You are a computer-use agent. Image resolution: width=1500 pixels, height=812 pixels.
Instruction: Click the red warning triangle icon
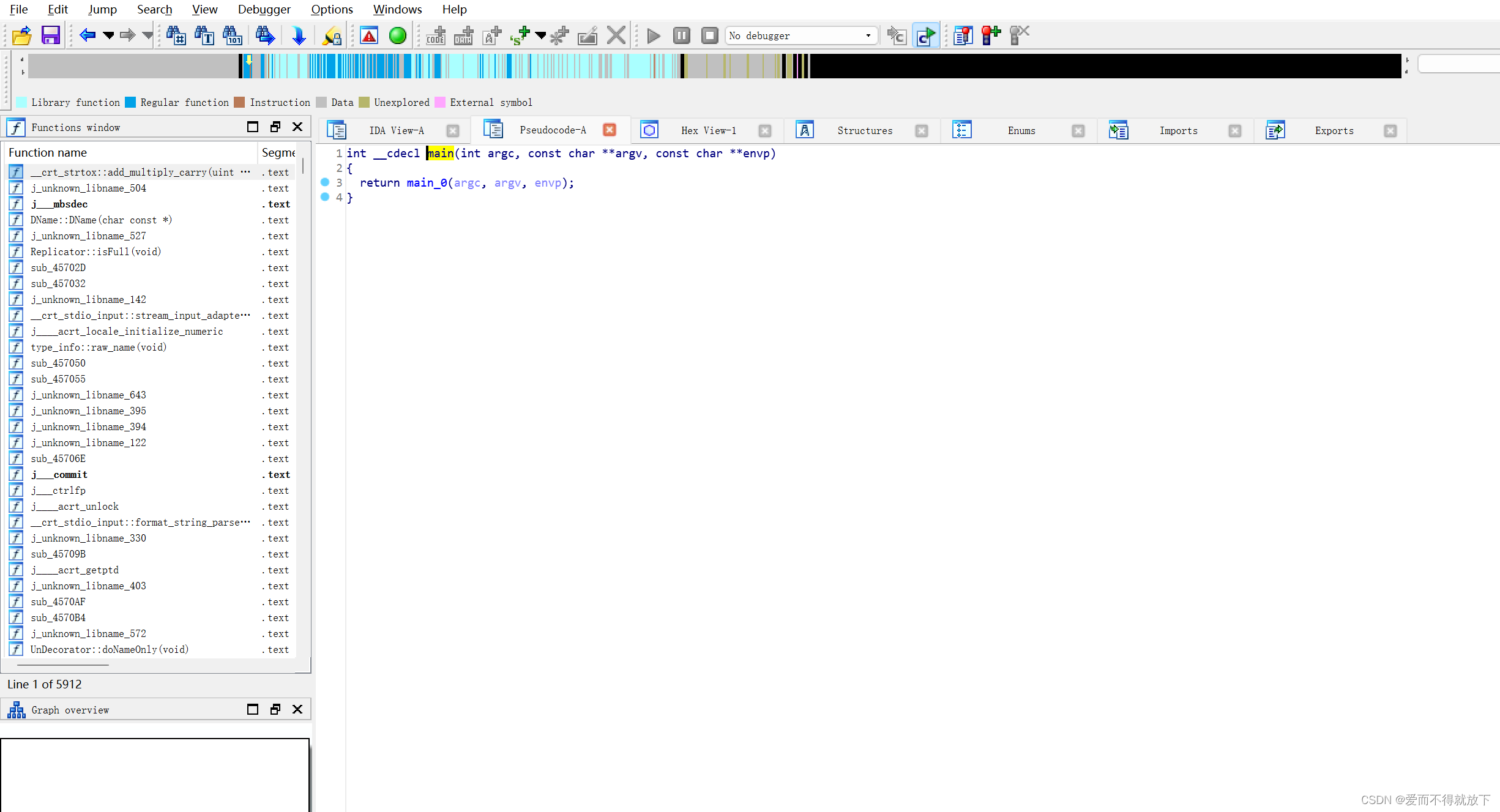coord(369,35)
